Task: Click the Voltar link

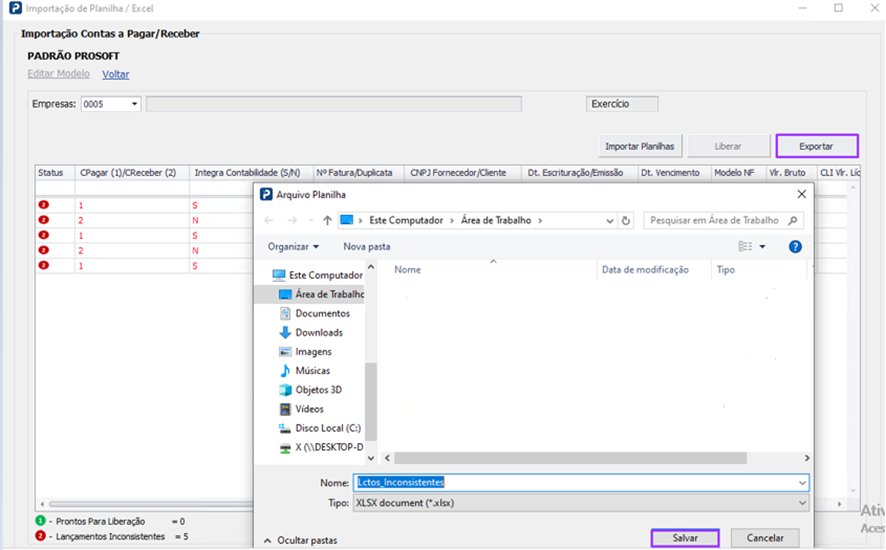Action: [116, 74]
